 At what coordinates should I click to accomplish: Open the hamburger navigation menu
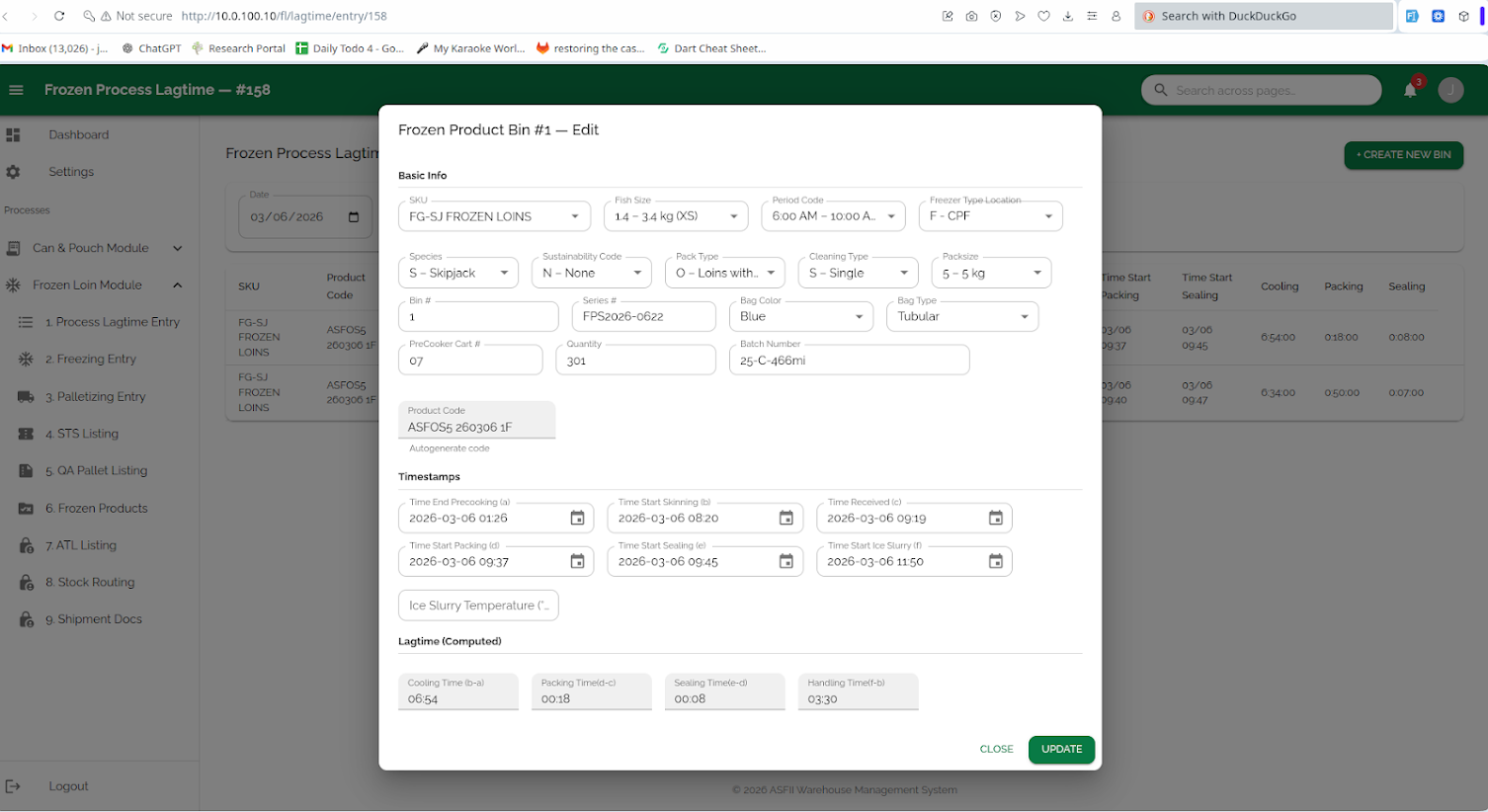[x=16, y=90]
